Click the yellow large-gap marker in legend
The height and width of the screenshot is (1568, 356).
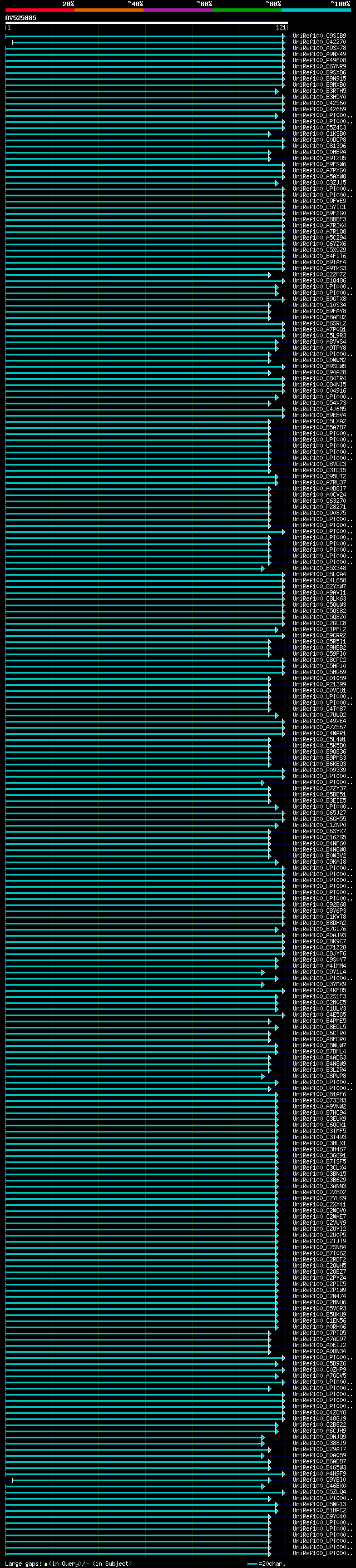click(46, 1564)
